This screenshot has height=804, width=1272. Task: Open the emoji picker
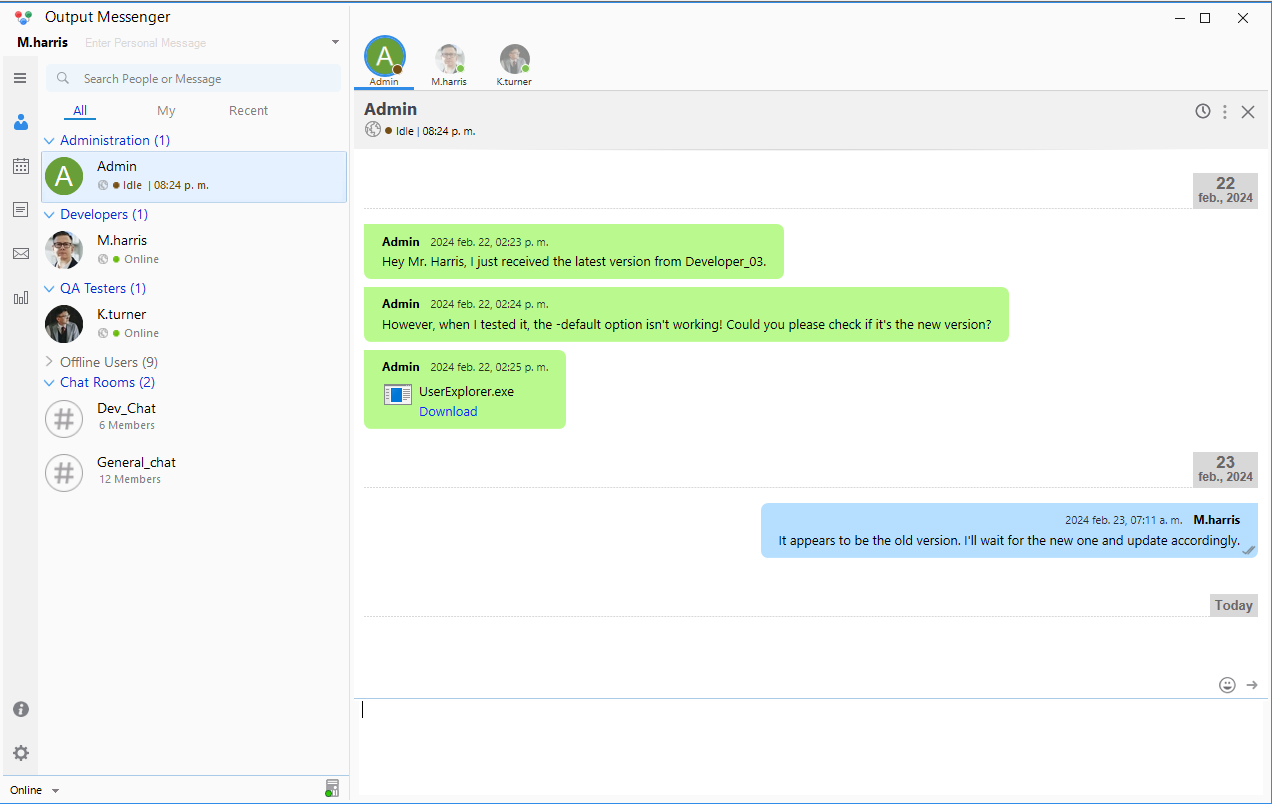1227,685
